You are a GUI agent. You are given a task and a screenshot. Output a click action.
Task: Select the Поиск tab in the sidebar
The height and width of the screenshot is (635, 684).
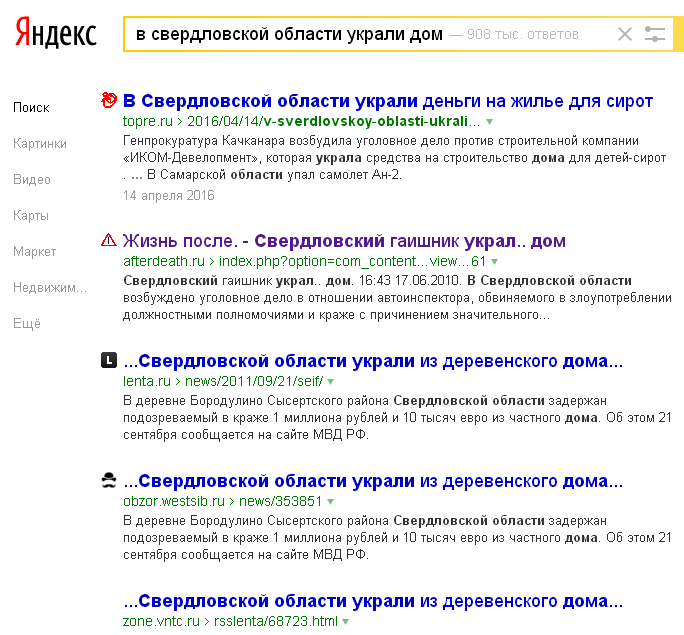click(31, 108)
